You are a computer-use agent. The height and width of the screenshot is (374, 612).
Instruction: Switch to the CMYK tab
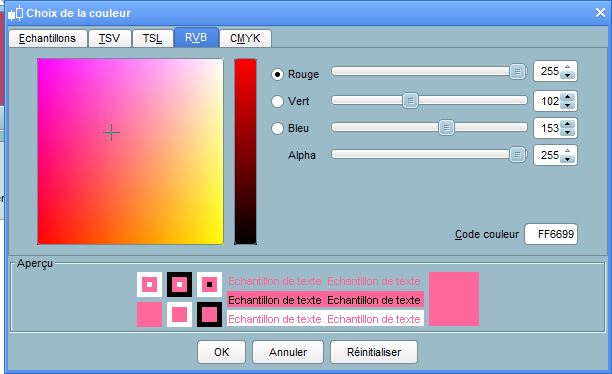(245, 38)
